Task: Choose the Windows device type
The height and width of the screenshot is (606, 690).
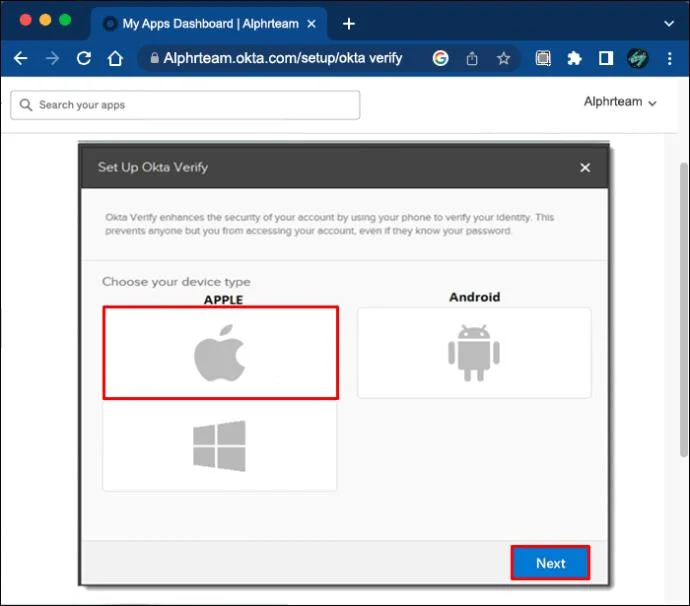Action: click(x=219, y=445)
